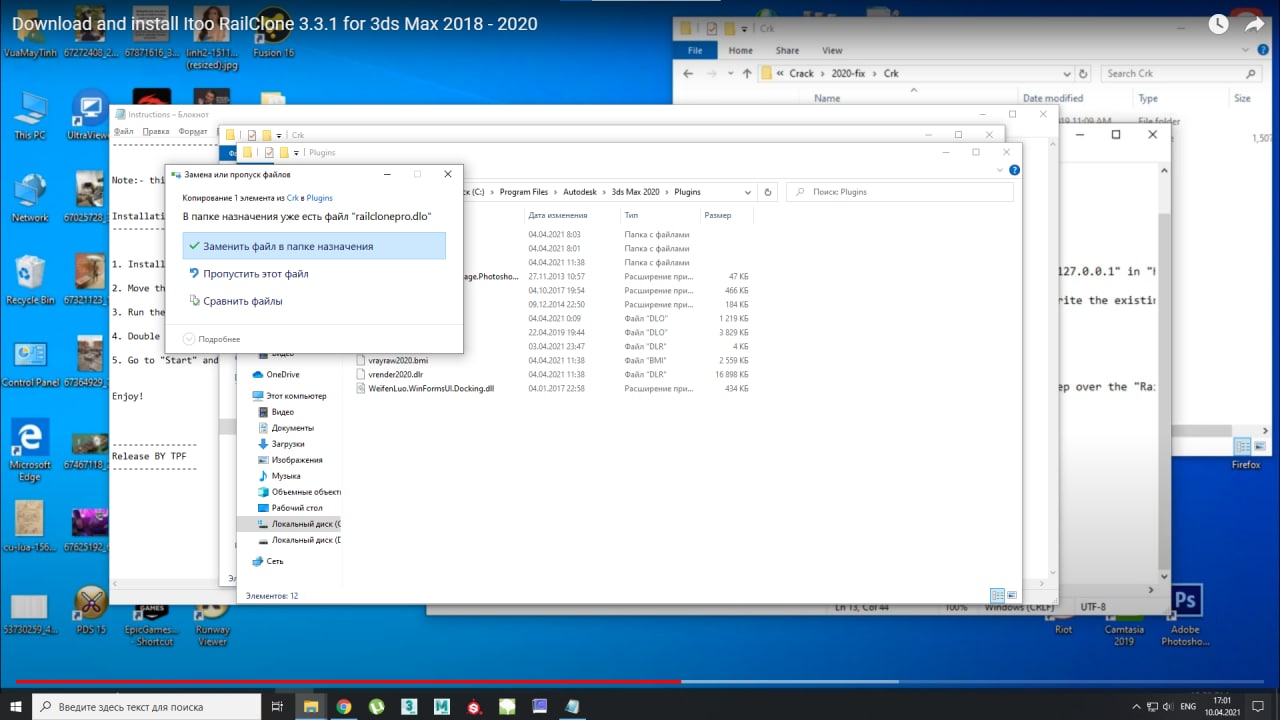This screenshot has width=1280, height=720.
Task: Click the Поиск: Plugins search field
Action: (899, 191)
